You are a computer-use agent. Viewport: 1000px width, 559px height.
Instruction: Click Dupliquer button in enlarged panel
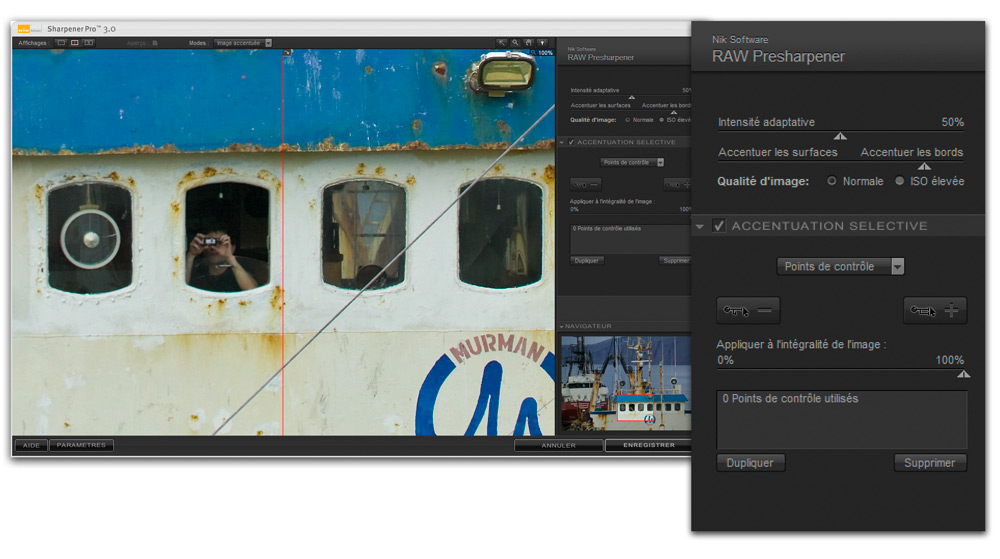click(750, 463)
